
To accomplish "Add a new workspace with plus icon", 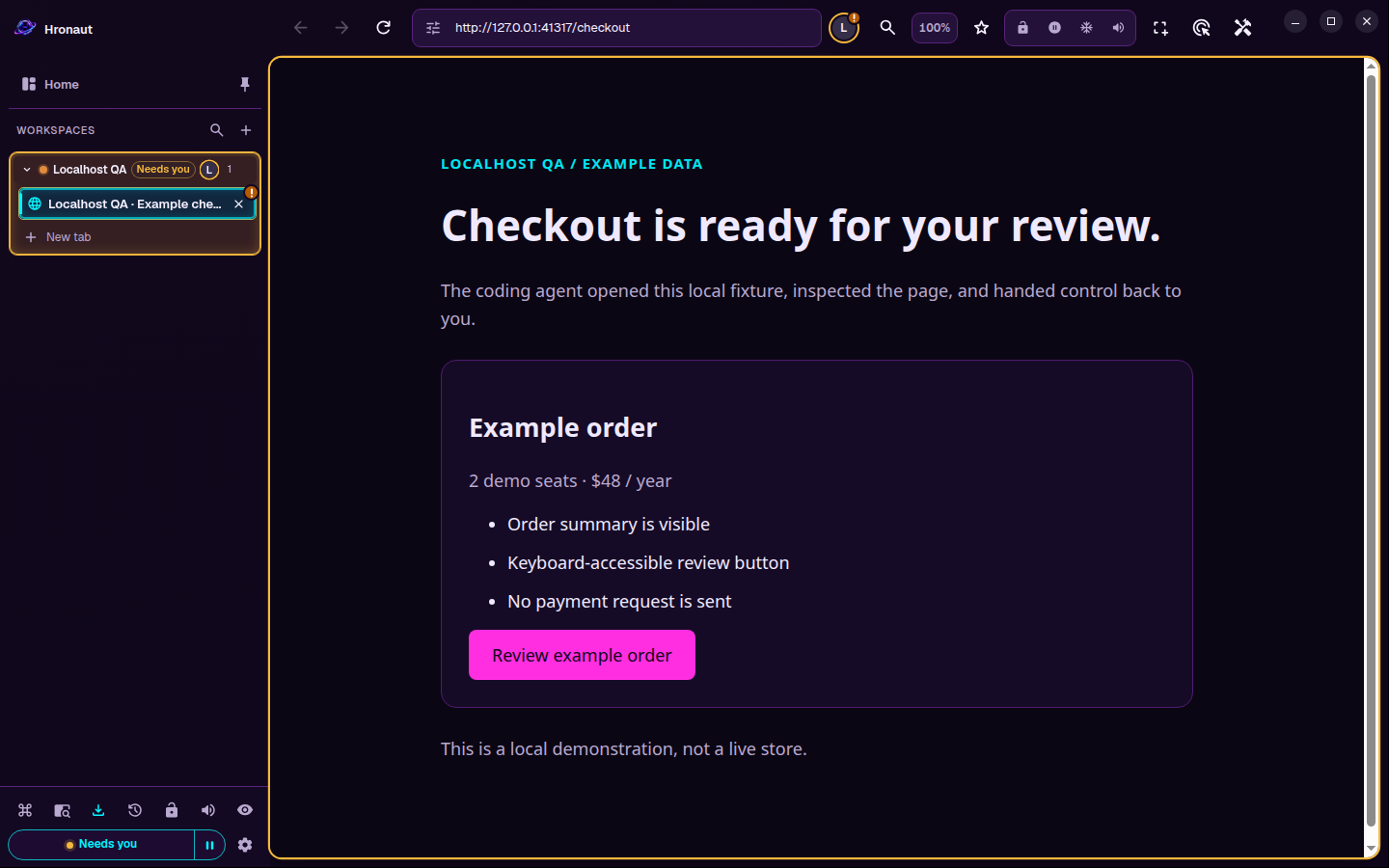I will pyautogui.click(x=246, y=130).
